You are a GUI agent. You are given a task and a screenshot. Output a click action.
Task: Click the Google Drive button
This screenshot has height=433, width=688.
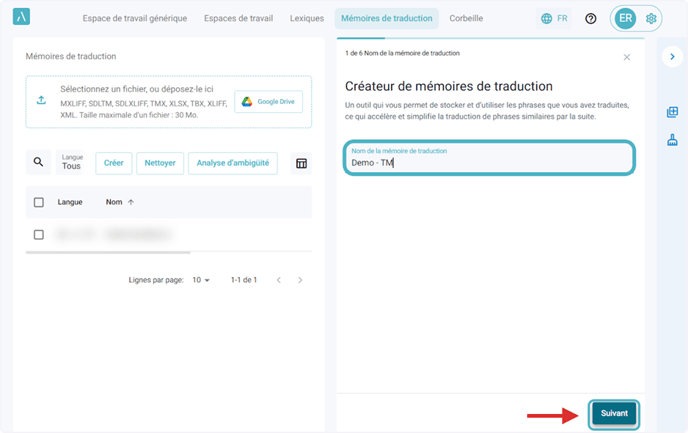[x=268, y=101]
